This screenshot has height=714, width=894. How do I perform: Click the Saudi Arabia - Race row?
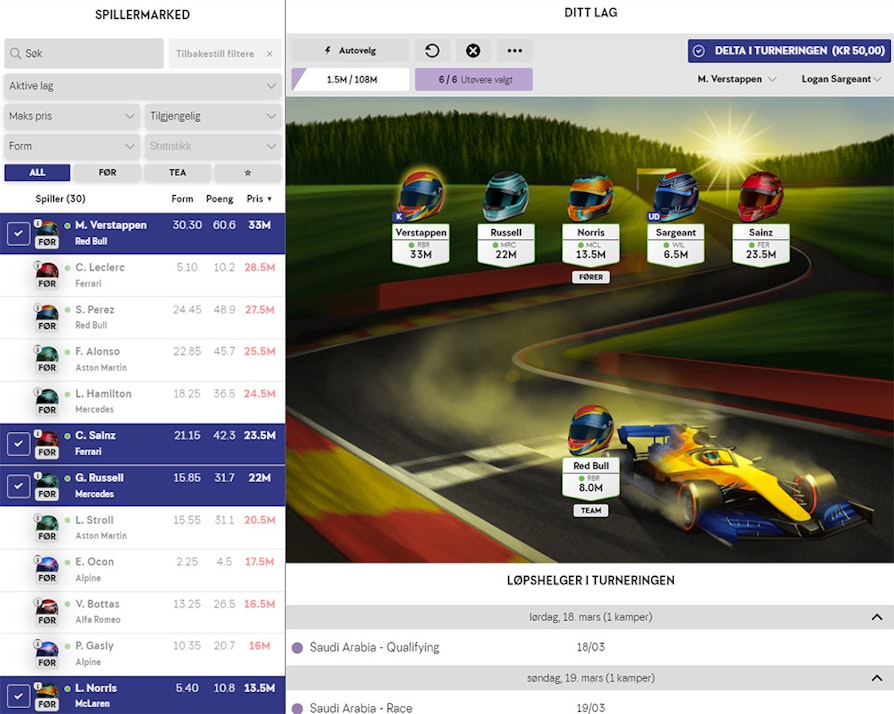click(x=590, y=706)
